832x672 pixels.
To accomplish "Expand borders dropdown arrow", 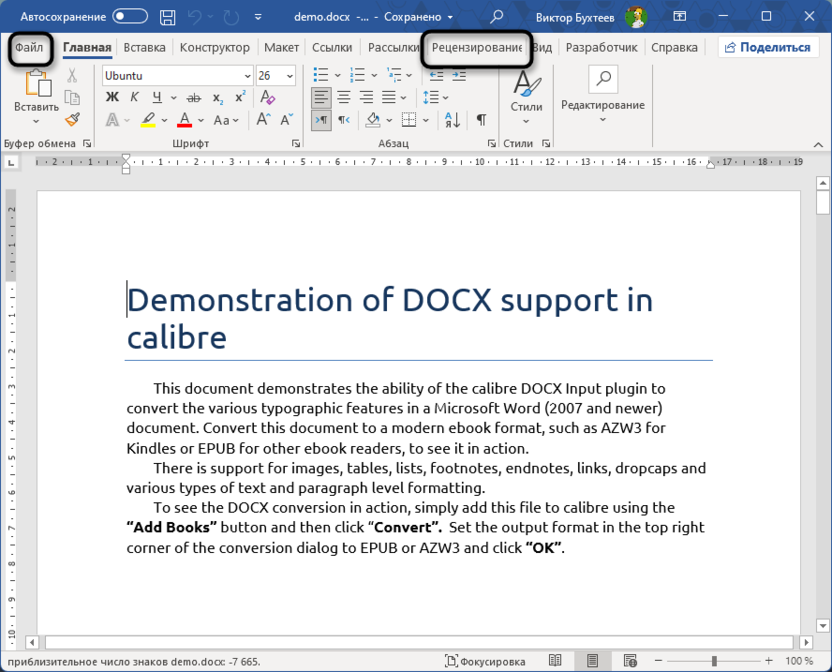I will pyautogui.click(x=426, y=120).
